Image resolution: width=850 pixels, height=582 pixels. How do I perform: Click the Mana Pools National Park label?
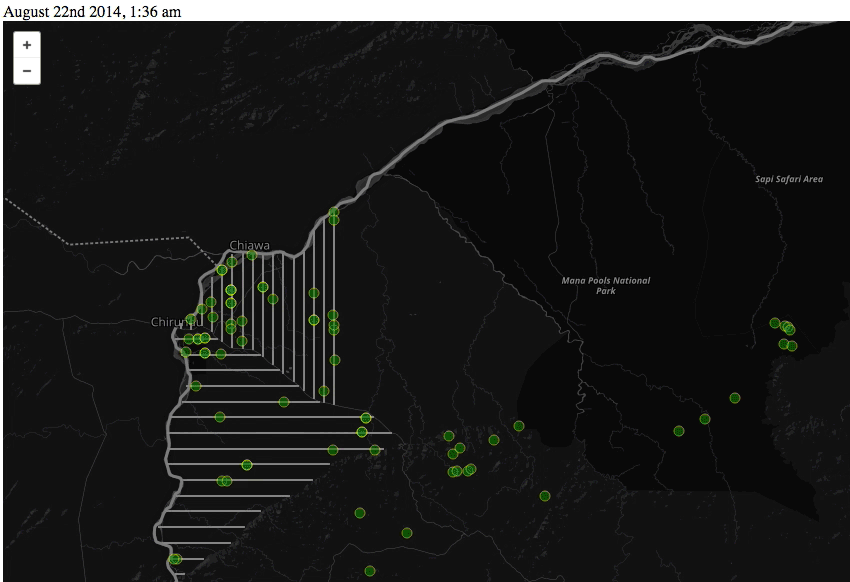click(605, 285)
